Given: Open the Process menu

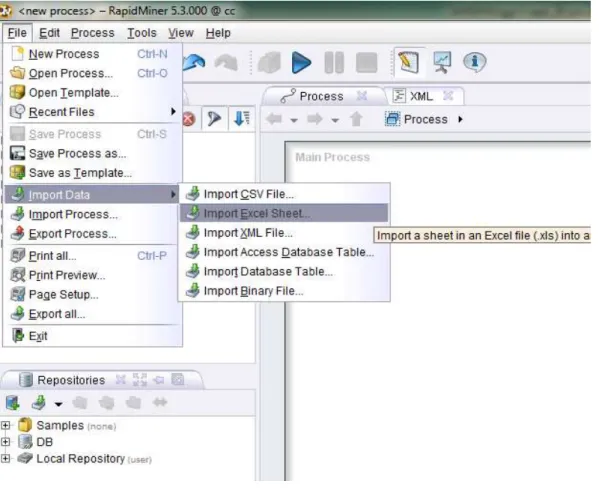Looking at the screenshot, I should 92,33.
